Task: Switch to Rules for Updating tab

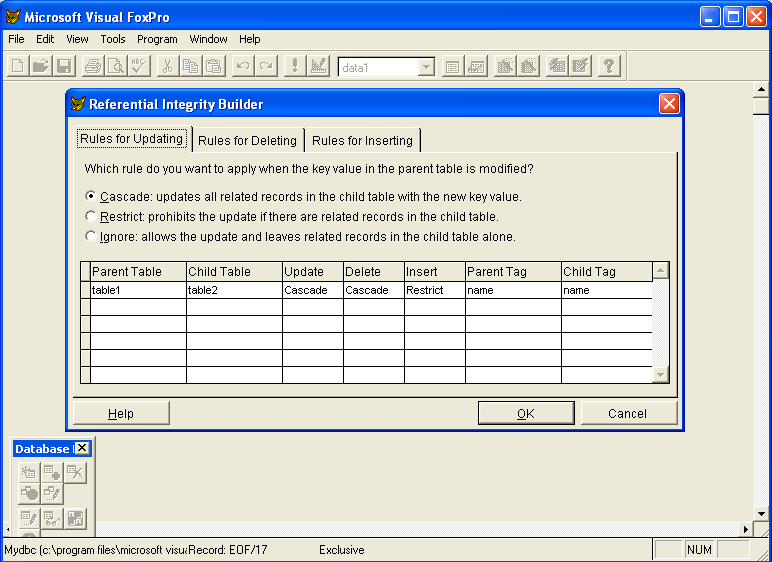Action: click(131, 139)
